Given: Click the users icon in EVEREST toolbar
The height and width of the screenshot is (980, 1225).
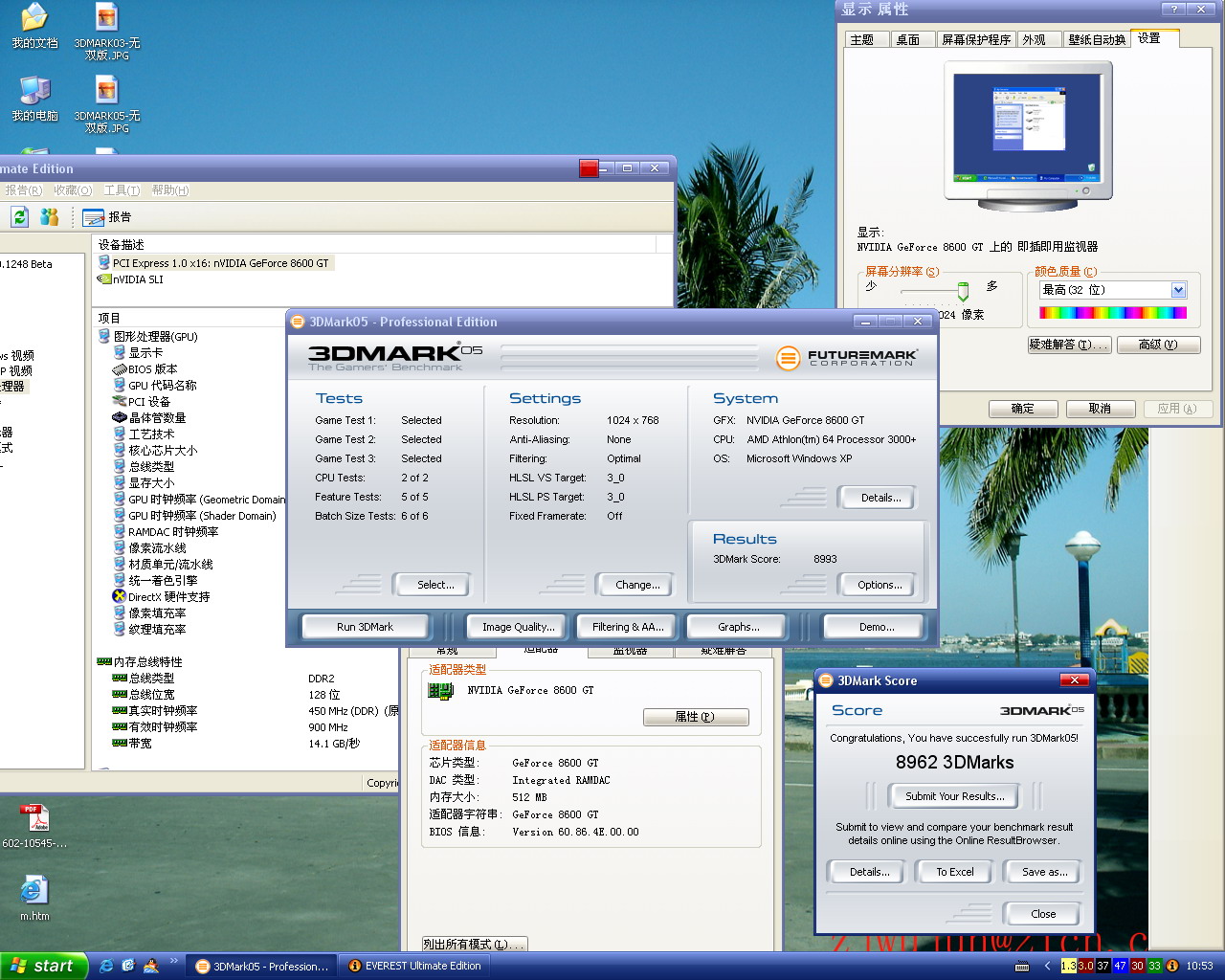Looking at the screenshot, I should 49,217.
